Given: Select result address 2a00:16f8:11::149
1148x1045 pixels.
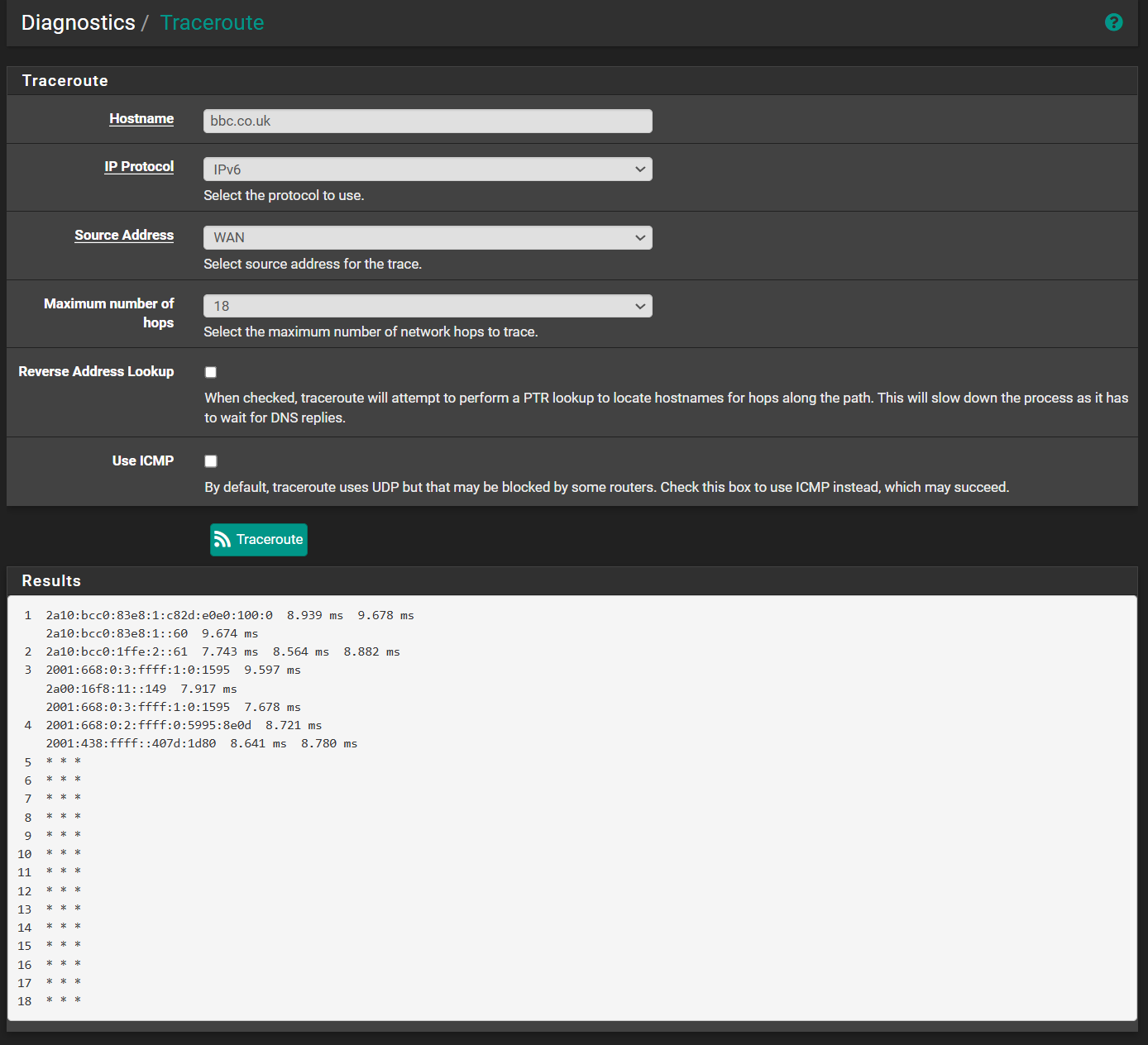Looking at the screenshot, I should 106,689.
